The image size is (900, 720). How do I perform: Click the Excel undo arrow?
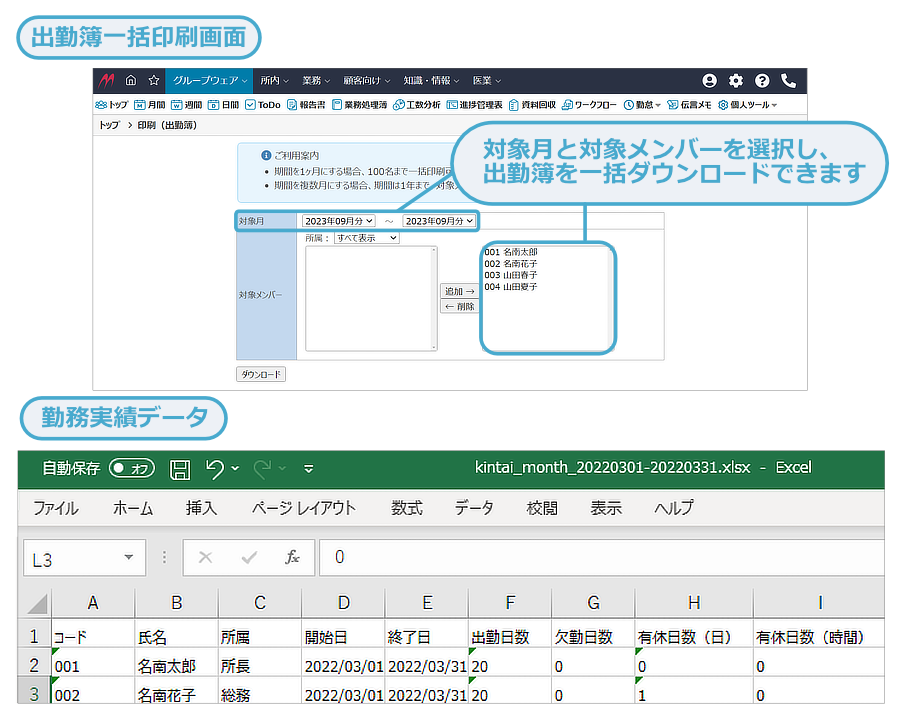click(x=214, y=468)
